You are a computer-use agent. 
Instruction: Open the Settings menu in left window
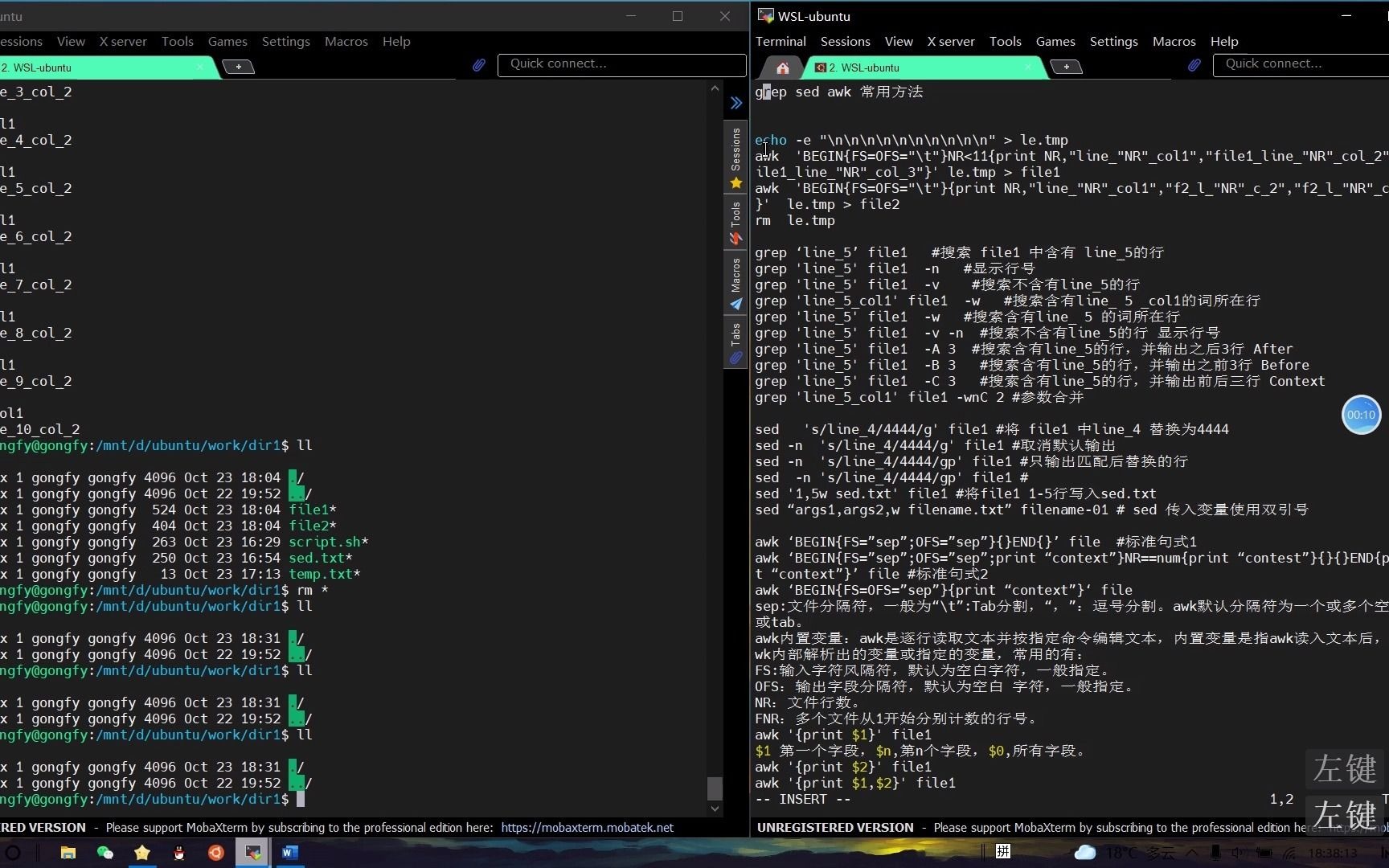coord(285,41)
